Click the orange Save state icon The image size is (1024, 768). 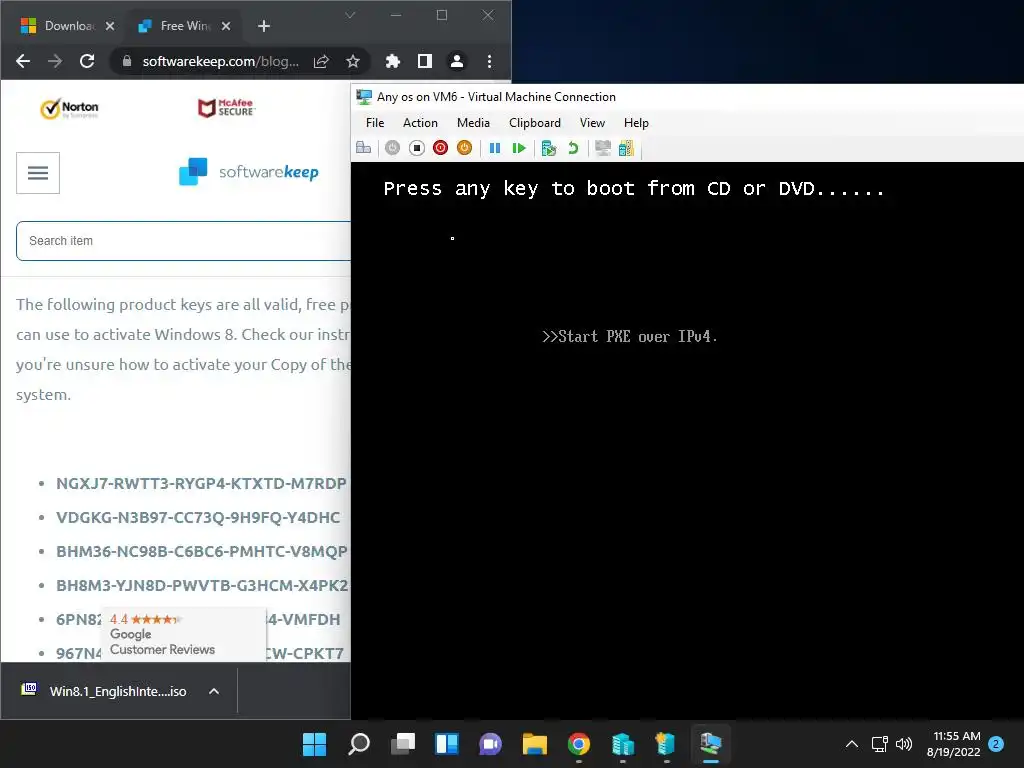tap(464, 148)
